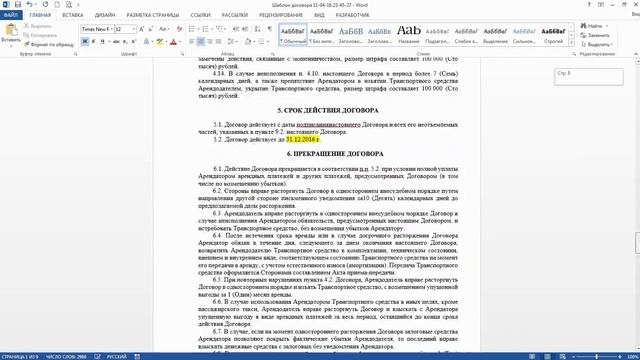
Task: Click macro recording icon in status bar
Action: pyautogui.click(x=138, y=356)
